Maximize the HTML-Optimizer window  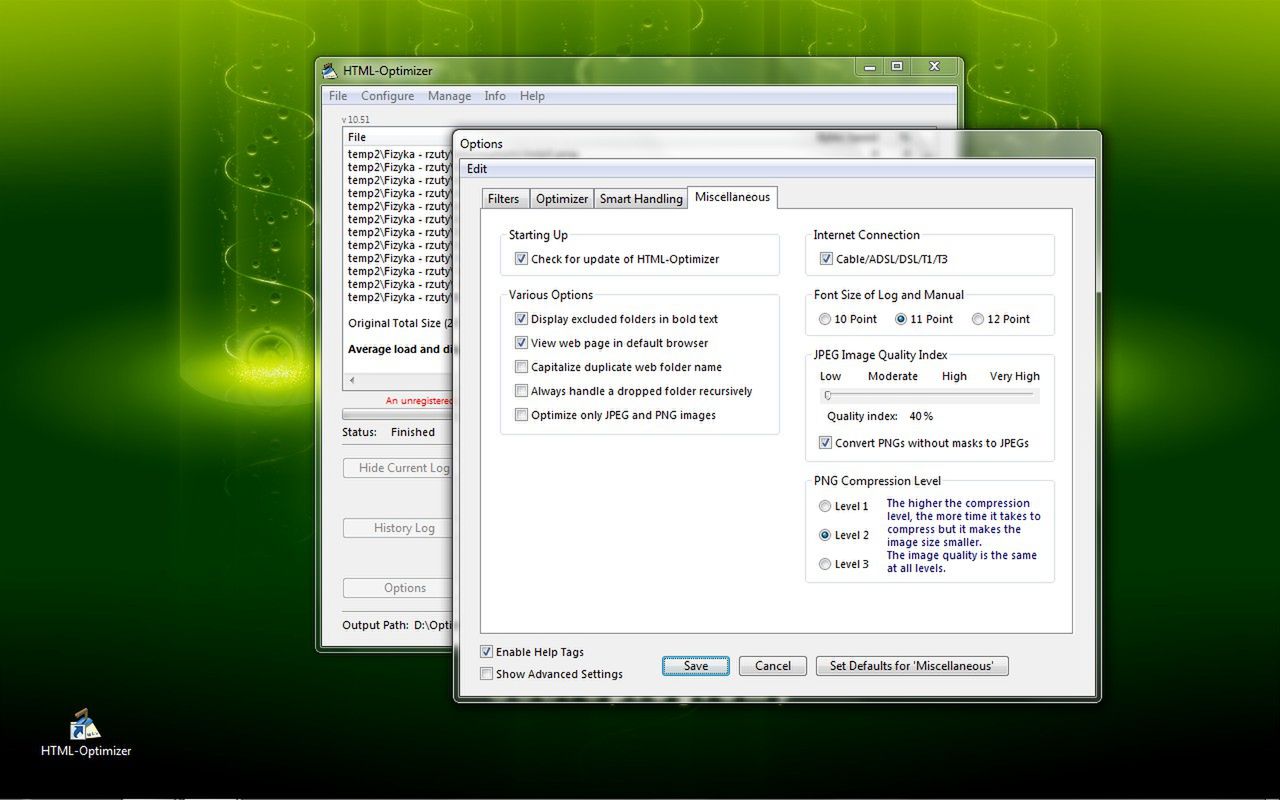897,67
